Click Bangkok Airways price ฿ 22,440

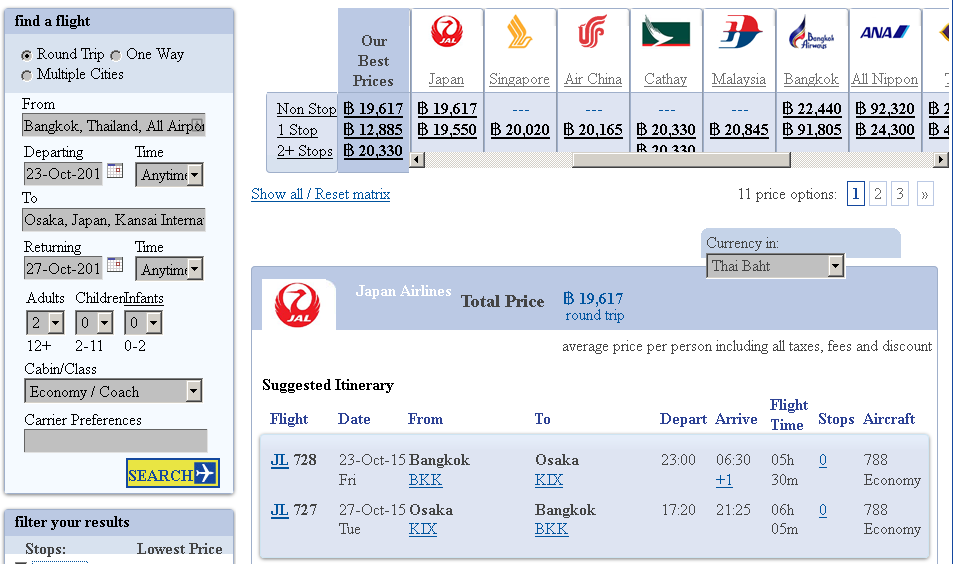click(x=812, y=109)
